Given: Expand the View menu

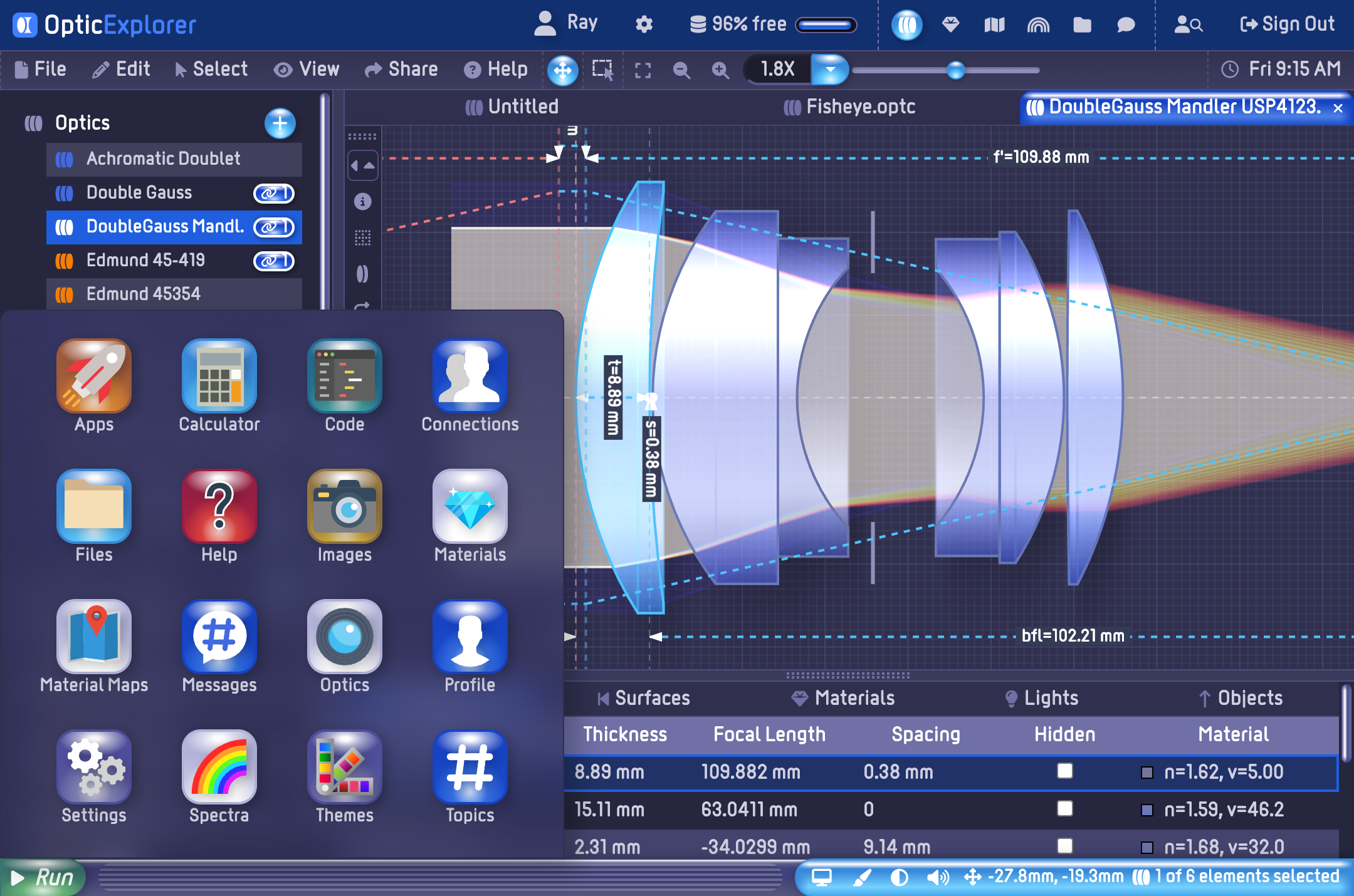Looking at the screenshot, I should tap(307, 69).
